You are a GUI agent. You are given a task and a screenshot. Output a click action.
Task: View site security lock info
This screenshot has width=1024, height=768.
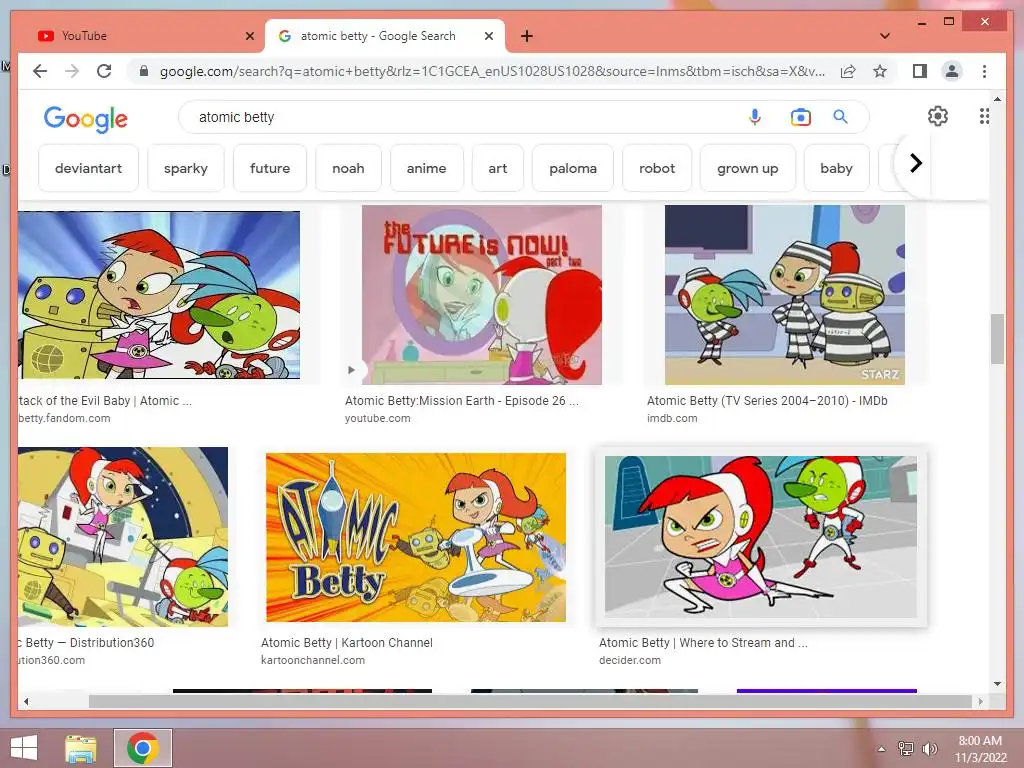click(144, 71)
